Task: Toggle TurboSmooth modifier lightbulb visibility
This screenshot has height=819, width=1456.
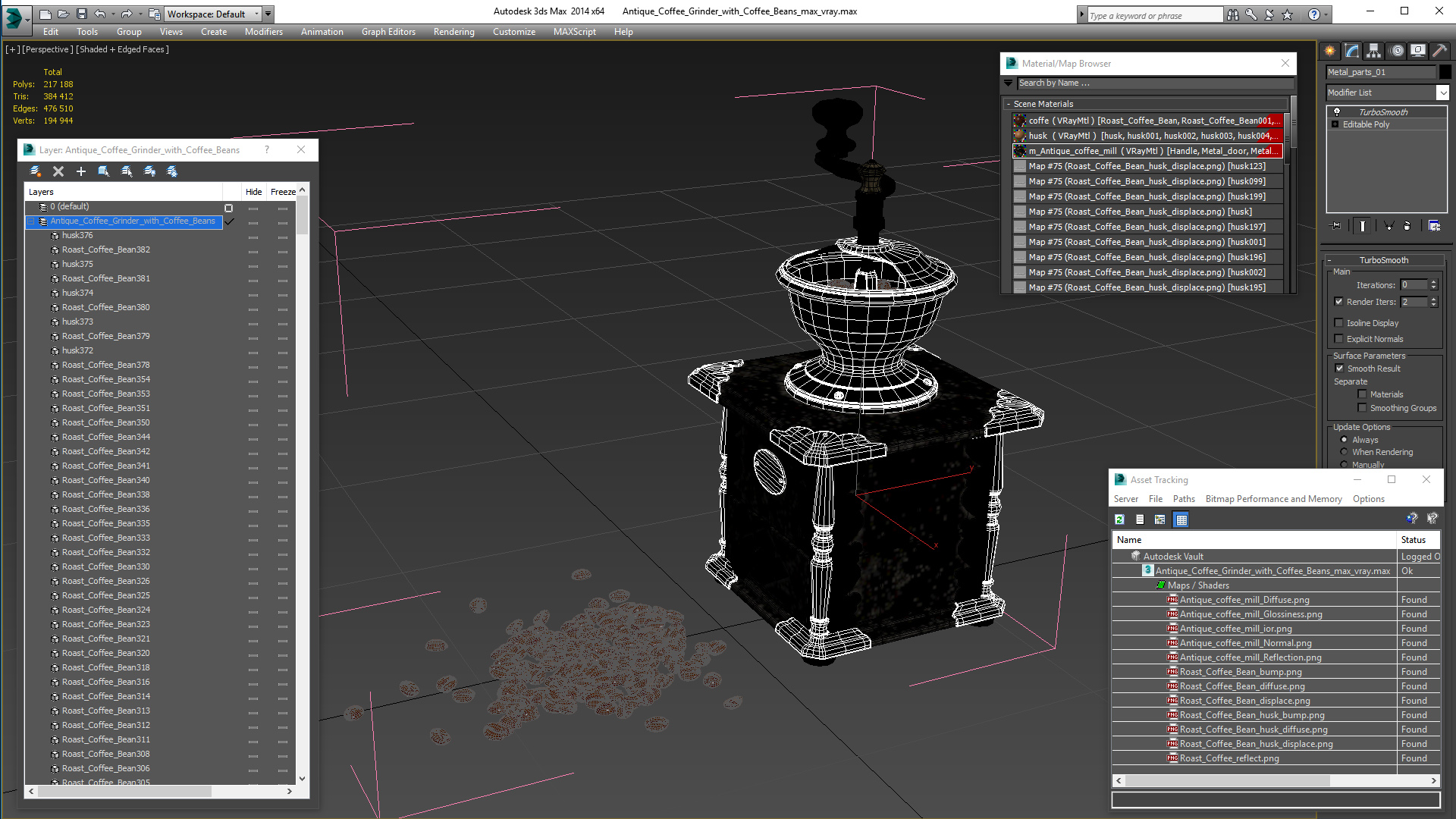Action: 1337,111
